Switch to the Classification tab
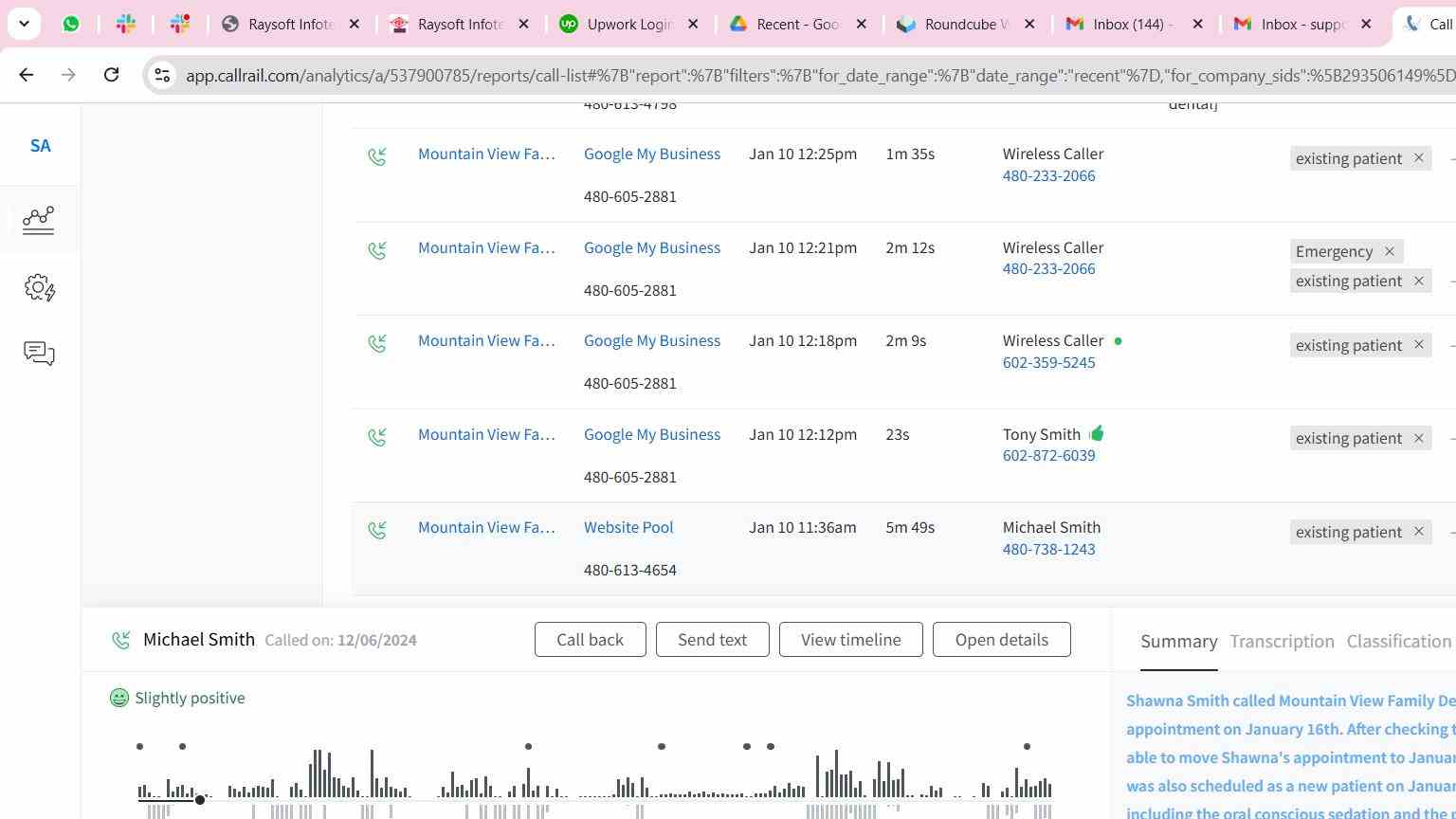Screen dimensions: 1456x819 coord(1398,642)
